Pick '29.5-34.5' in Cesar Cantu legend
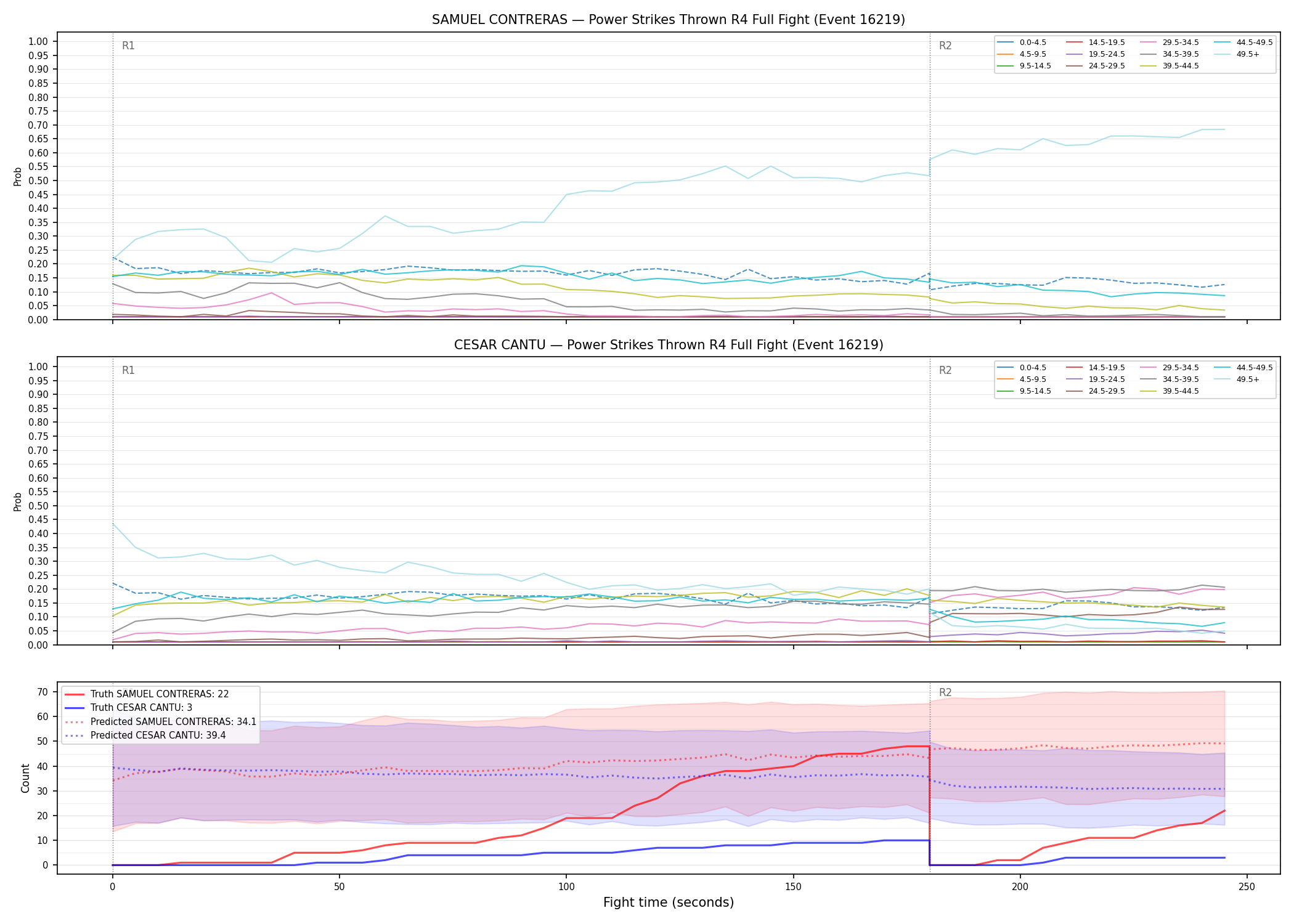This screenshot has width=1294, height=924. tap(1171, 368)
